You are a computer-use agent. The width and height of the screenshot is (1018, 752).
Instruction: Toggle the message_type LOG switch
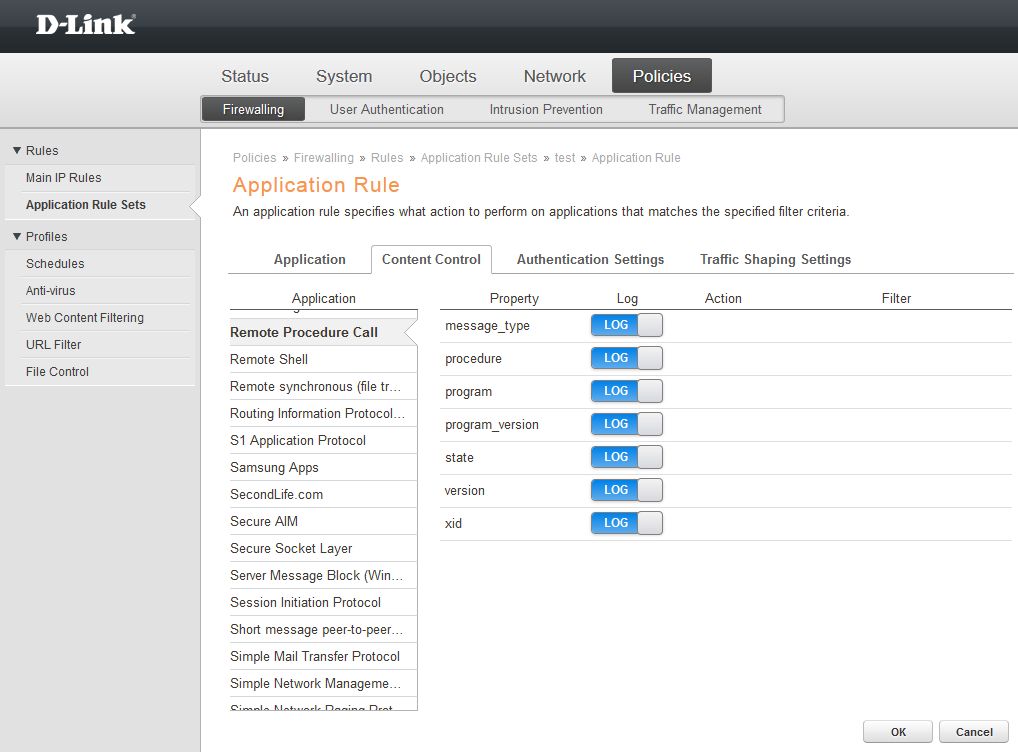[x=627, y=325]
